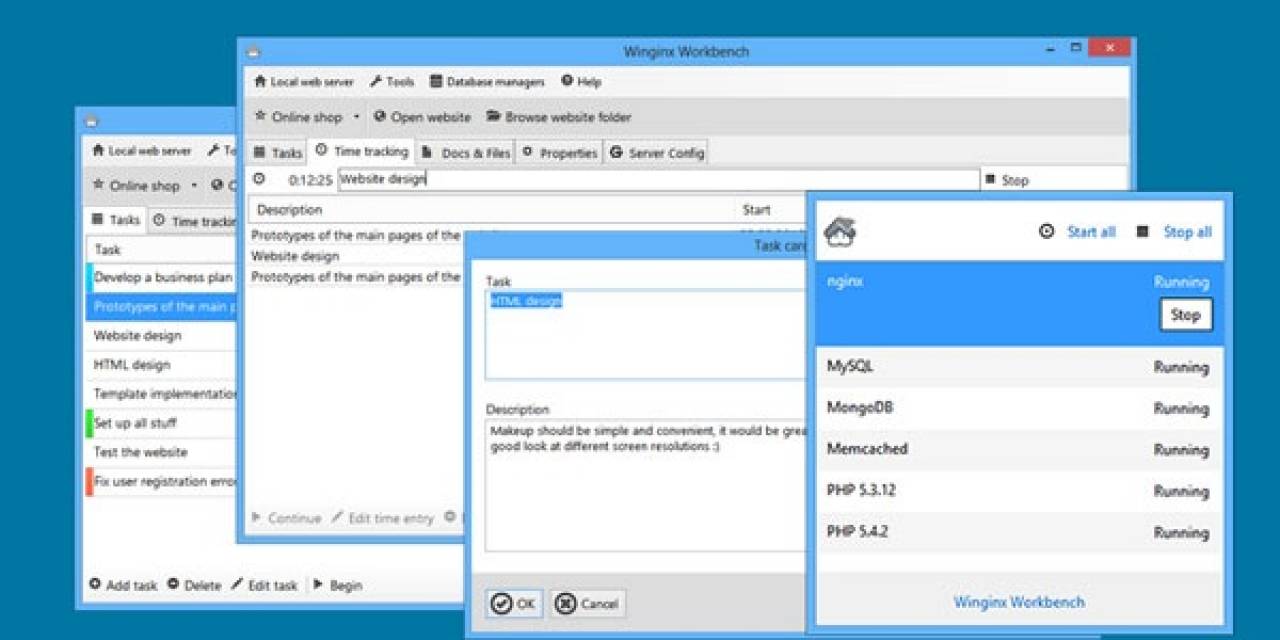
Task: Click Start all services
Action: 1090,231
